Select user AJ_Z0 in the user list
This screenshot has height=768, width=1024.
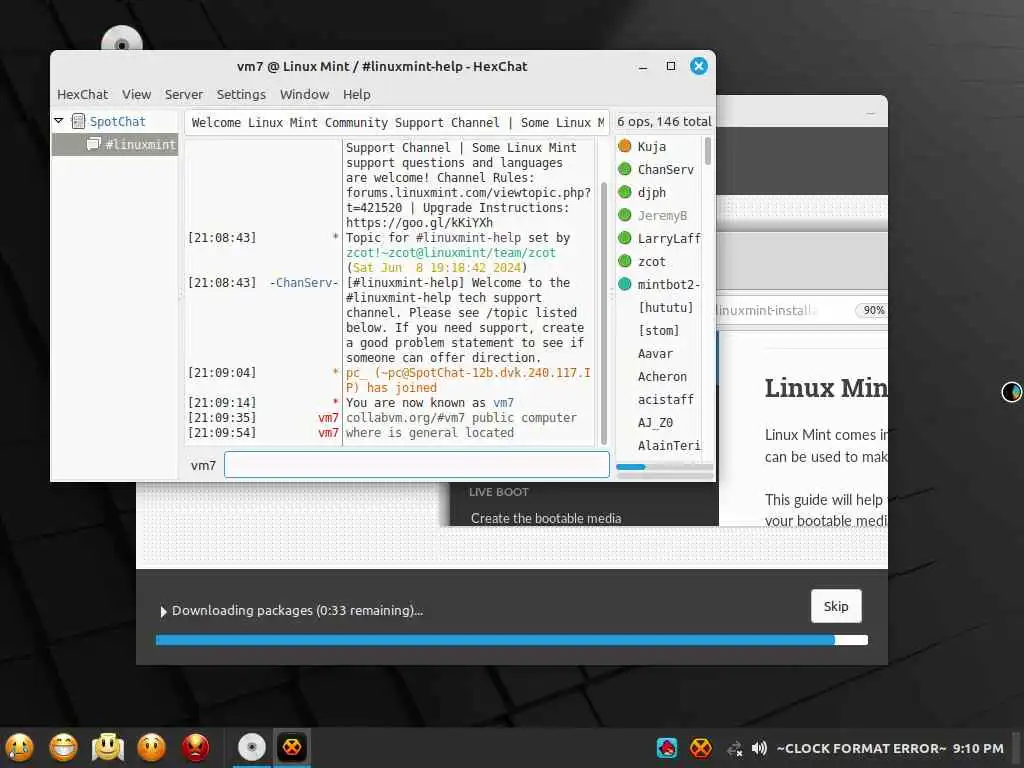pos(655,423)
